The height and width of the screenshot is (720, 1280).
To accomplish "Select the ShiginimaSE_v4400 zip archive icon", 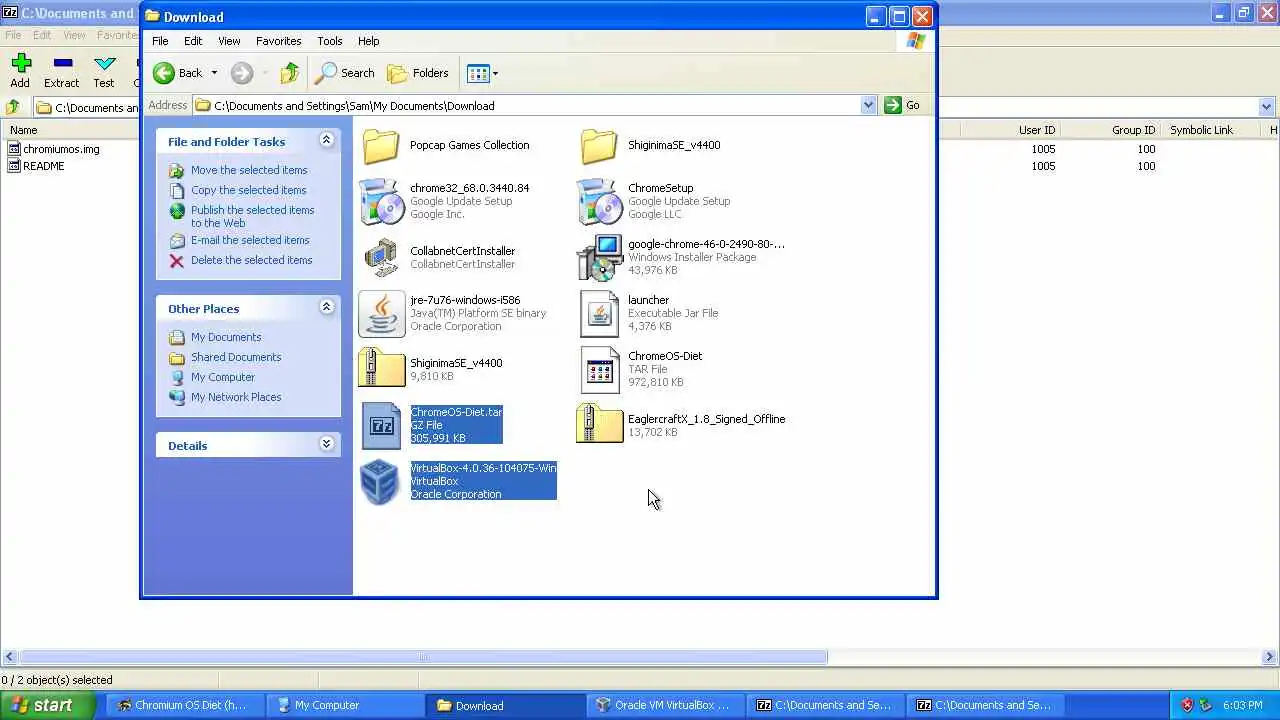I will pyautogui.click(x=381, y=368).
